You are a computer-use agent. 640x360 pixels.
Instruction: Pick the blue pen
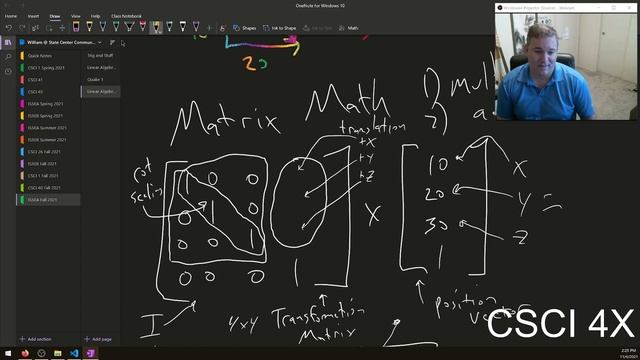tap(103, 27)
